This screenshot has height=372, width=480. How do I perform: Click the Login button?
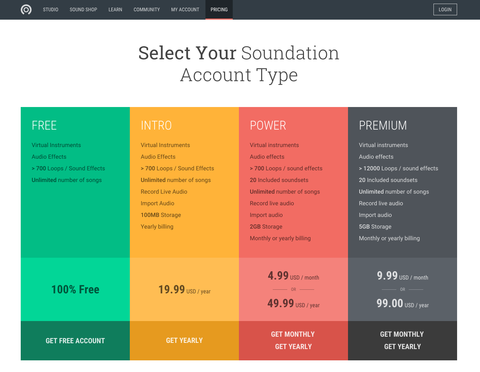(445, 9)
